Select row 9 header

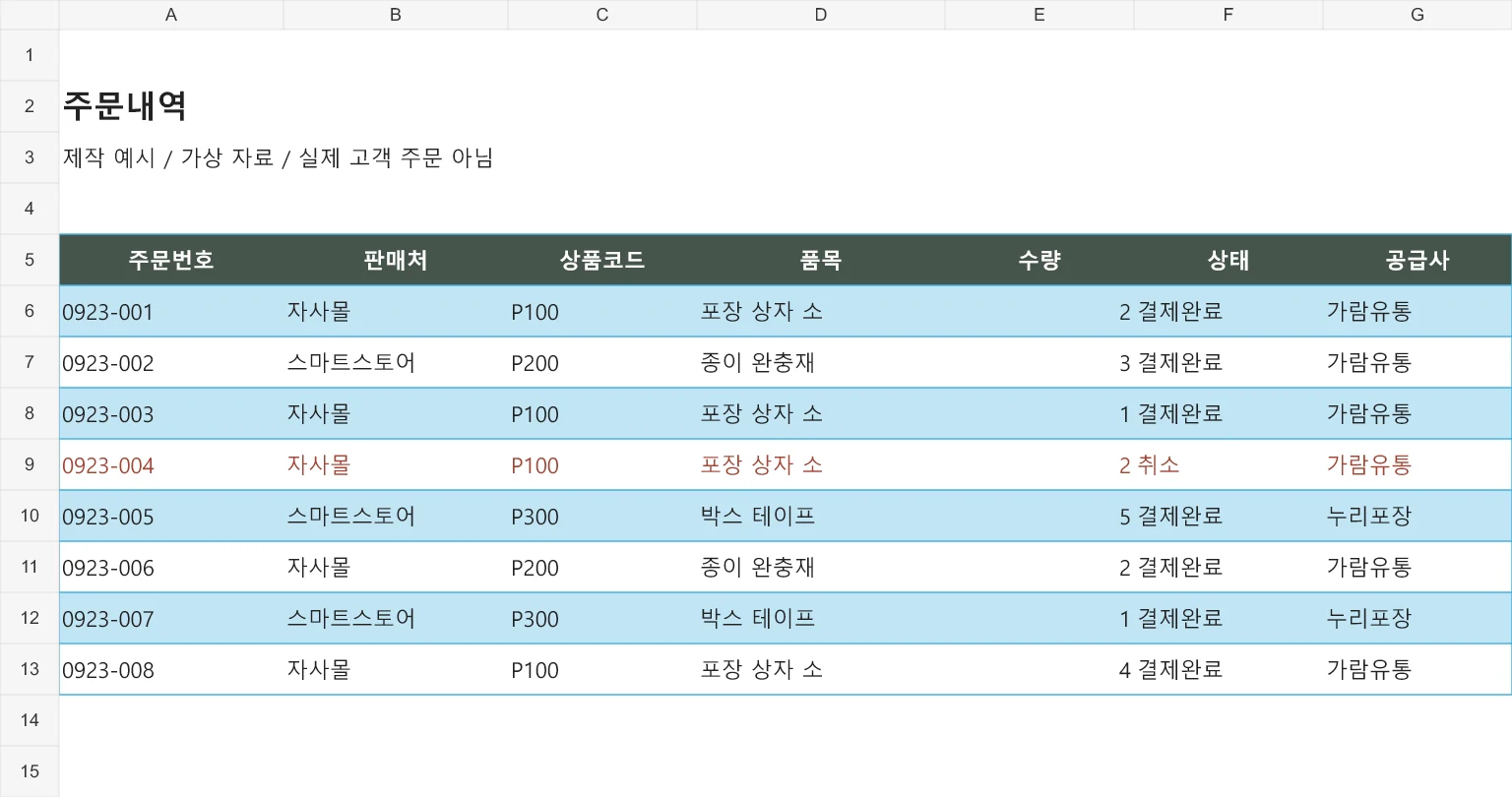[30, 464]
